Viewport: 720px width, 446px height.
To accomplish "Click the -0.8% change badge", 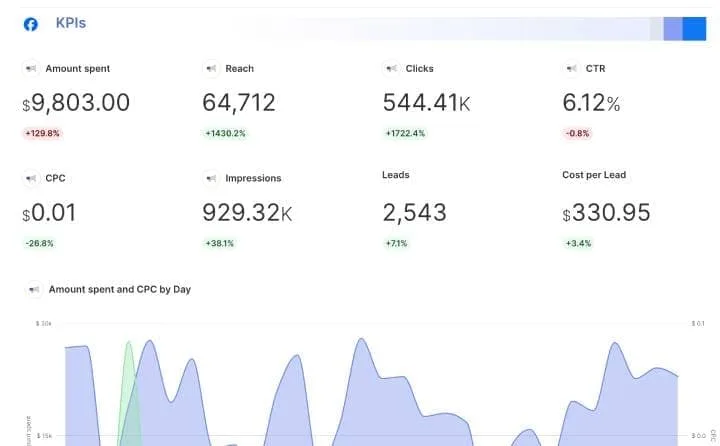I will [x=577, y=133].
